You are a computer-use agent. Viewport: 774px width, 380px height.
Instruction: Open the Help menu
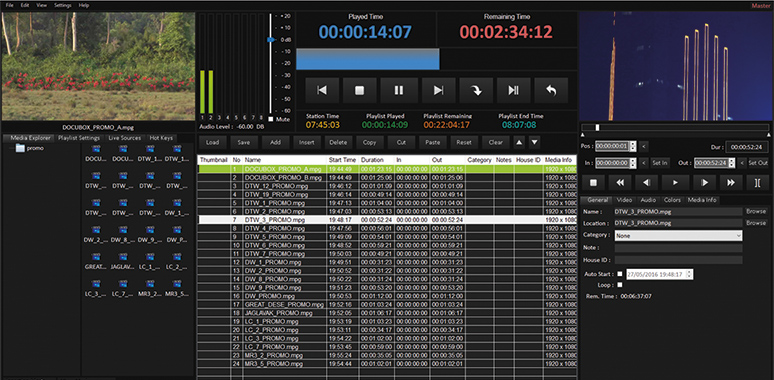pyautogui.click(x=84, y=5)
